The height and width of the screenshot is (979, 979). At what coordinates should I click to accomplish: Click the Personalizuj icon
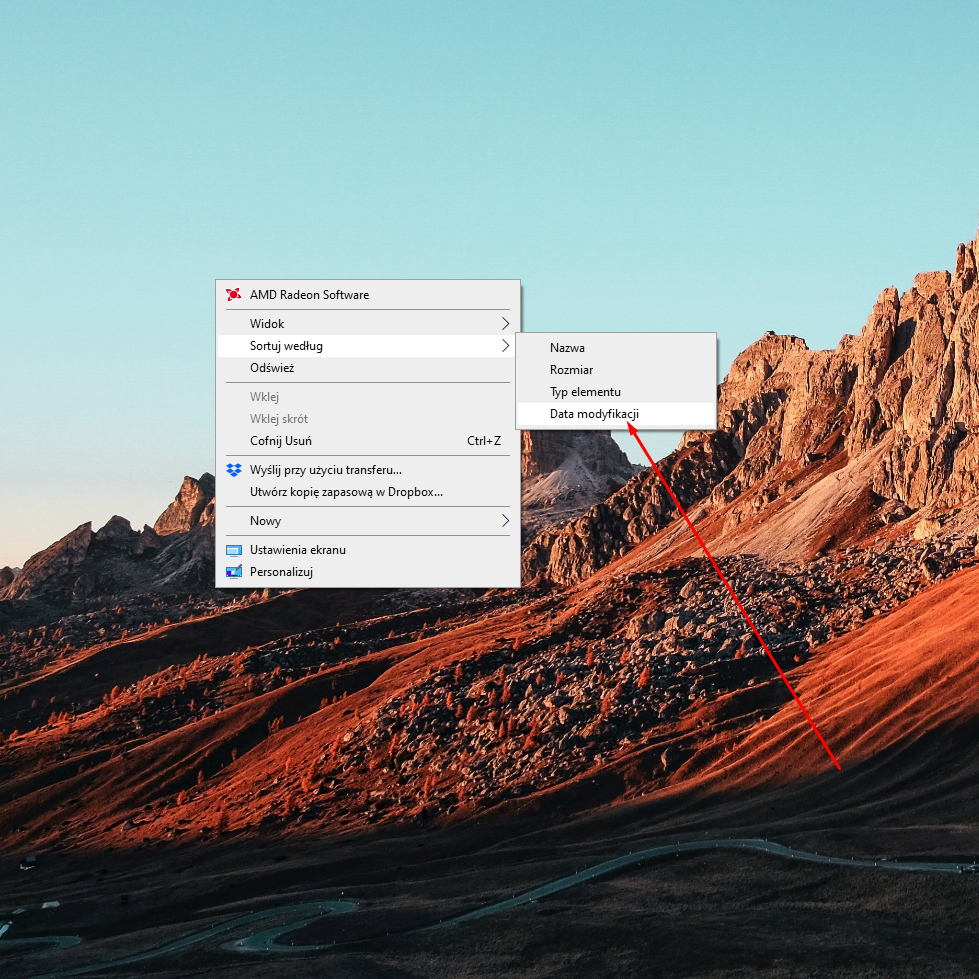pos(234,572)
